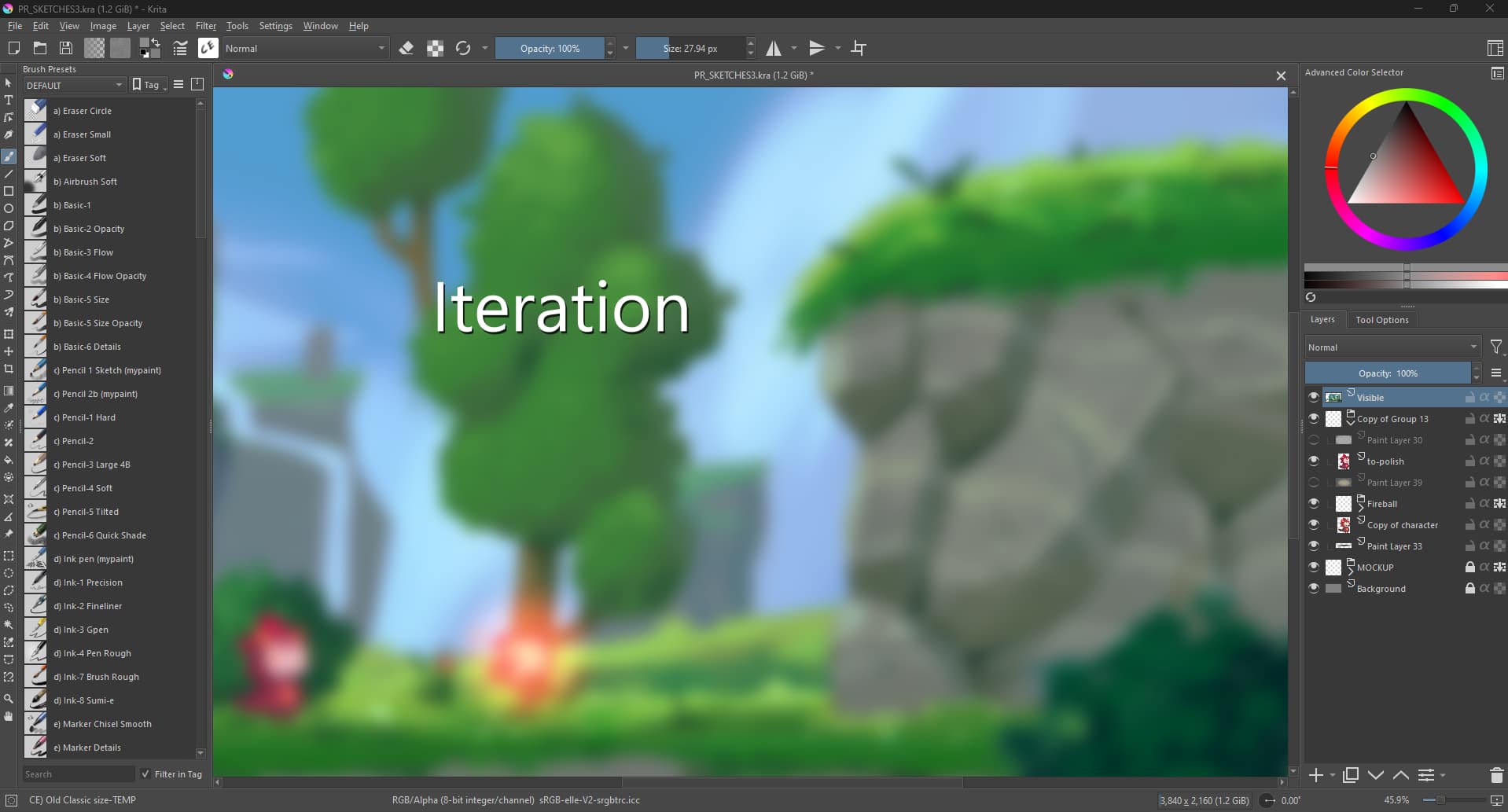Open the Filter menu

(x=205, y=26)
